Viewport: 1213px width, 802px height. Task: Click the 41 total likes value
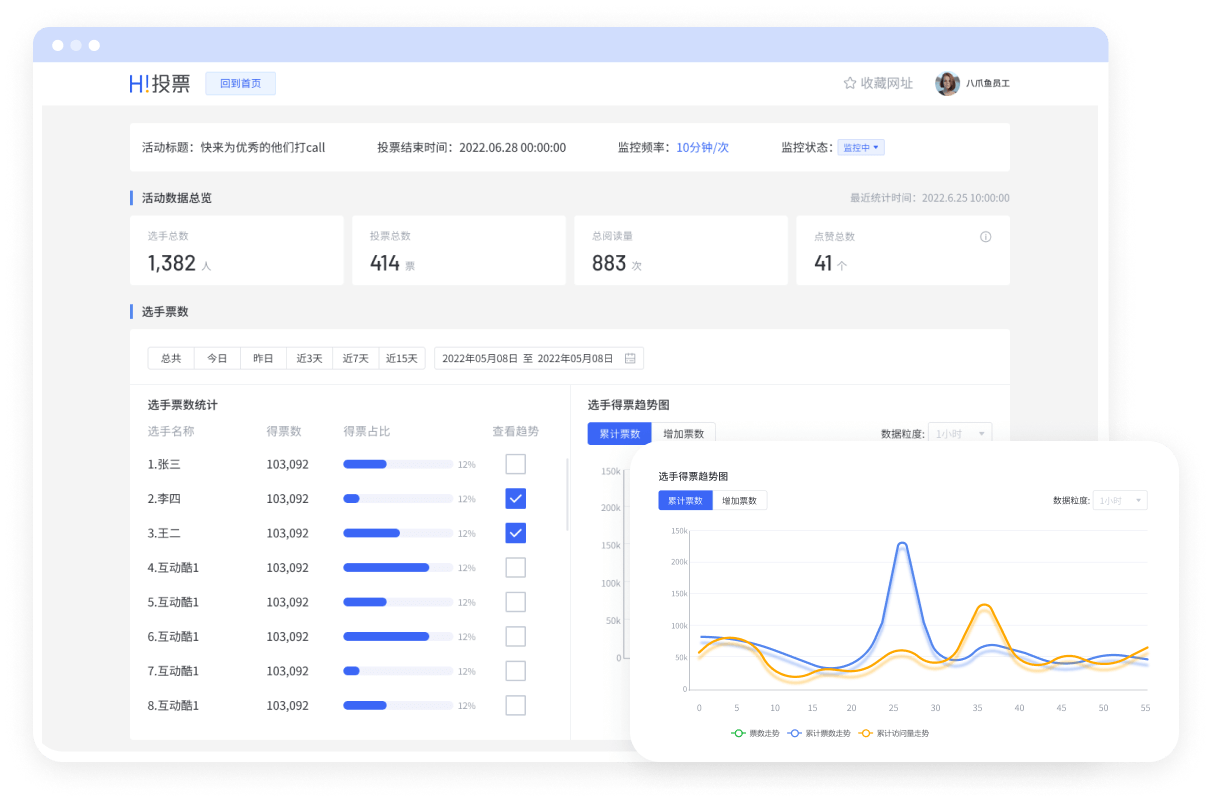click(823, 263)
